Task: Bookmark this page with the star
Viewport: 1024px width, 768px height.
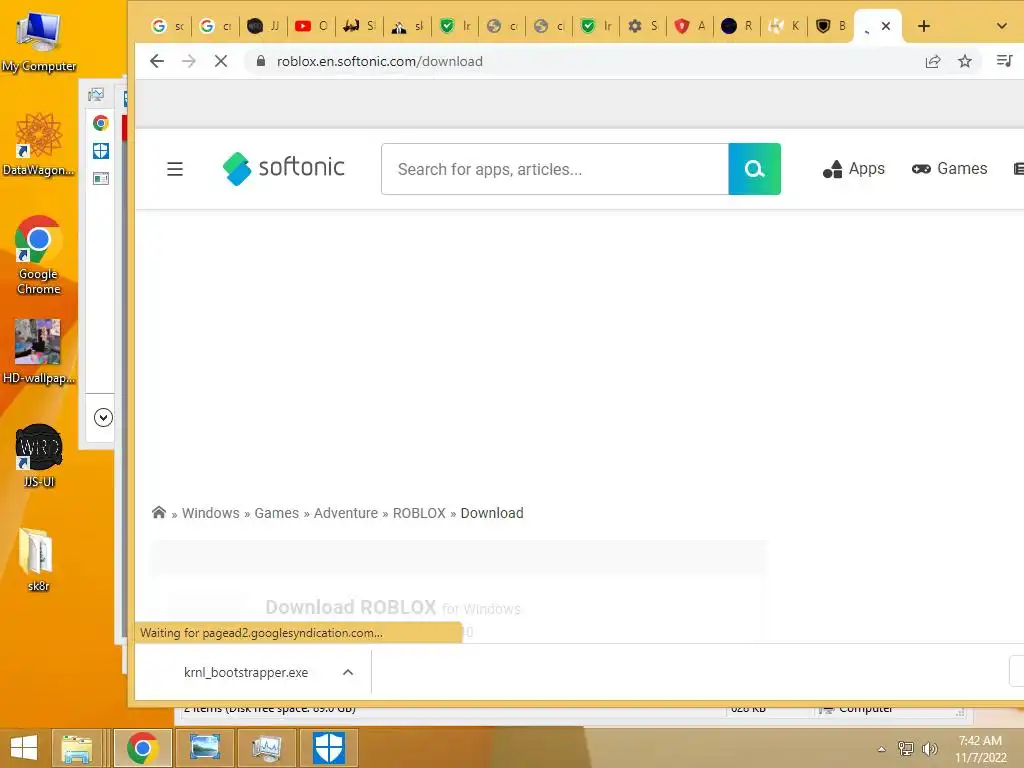Action: (x=965, y=61)
